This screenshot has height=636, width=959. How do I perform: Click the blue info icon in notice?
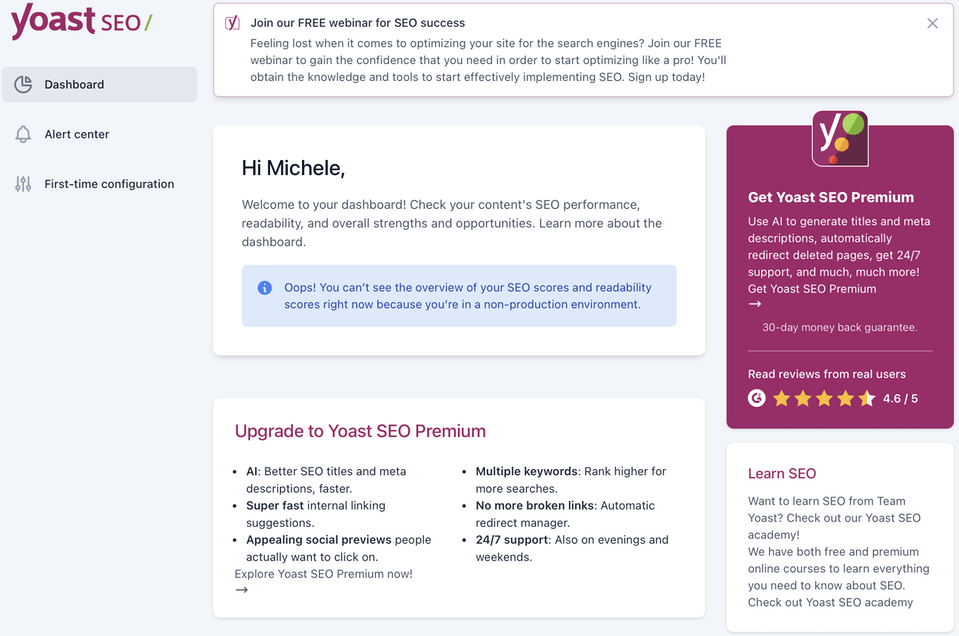(265, 287)
